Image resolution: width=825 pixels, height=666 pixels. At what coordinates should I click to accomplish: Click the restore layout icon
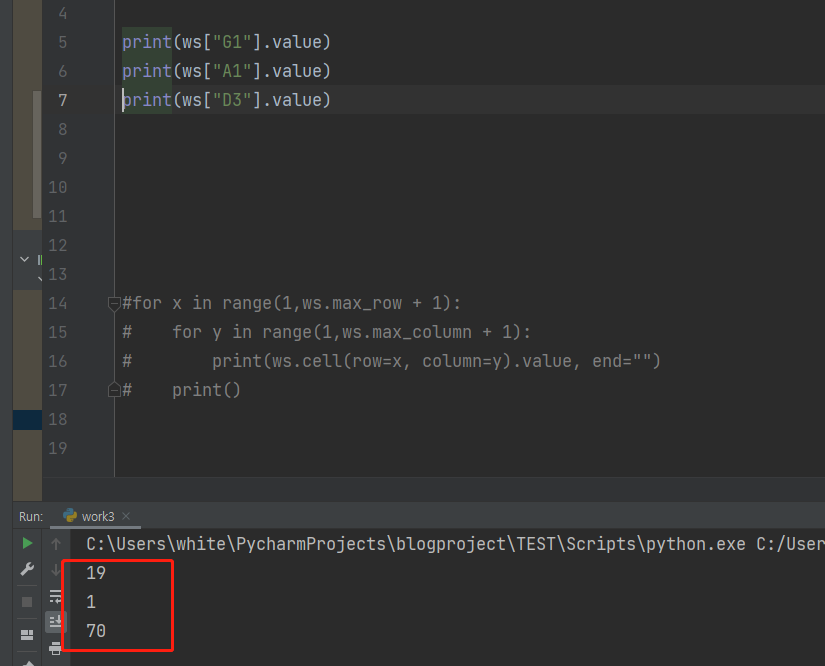click(x=27, y=635)
